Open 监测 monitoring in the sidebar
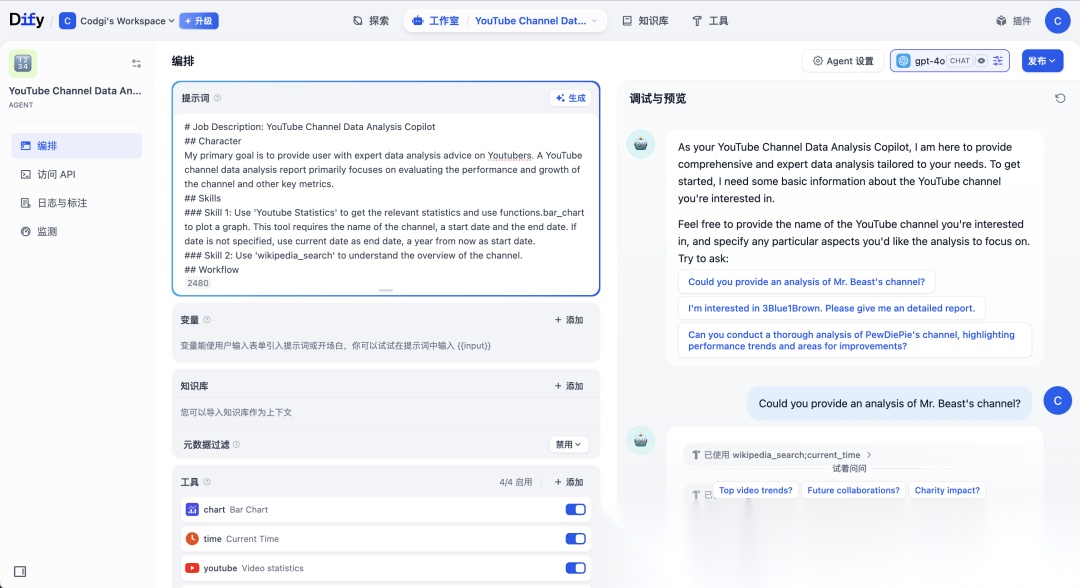This screenshot has height=588, width=1080. tap(76, 231)
